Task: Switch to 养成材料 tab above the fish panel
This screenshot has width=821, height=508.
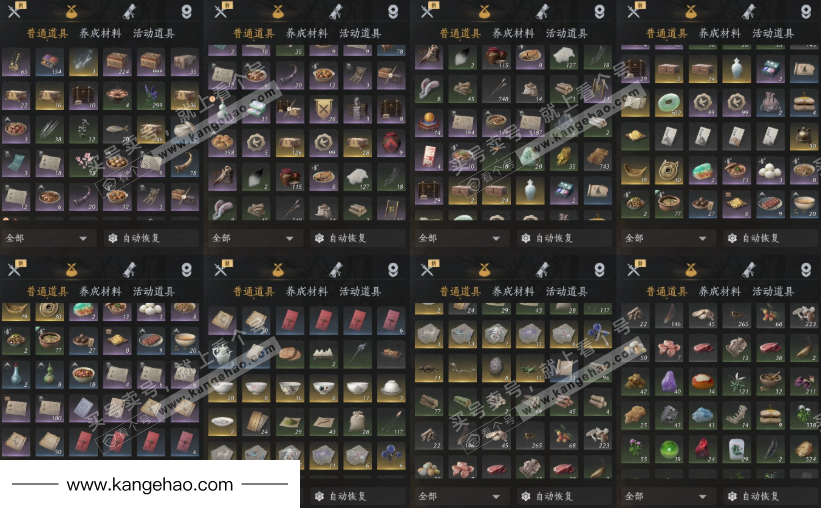Action: [x=100, y=33]
